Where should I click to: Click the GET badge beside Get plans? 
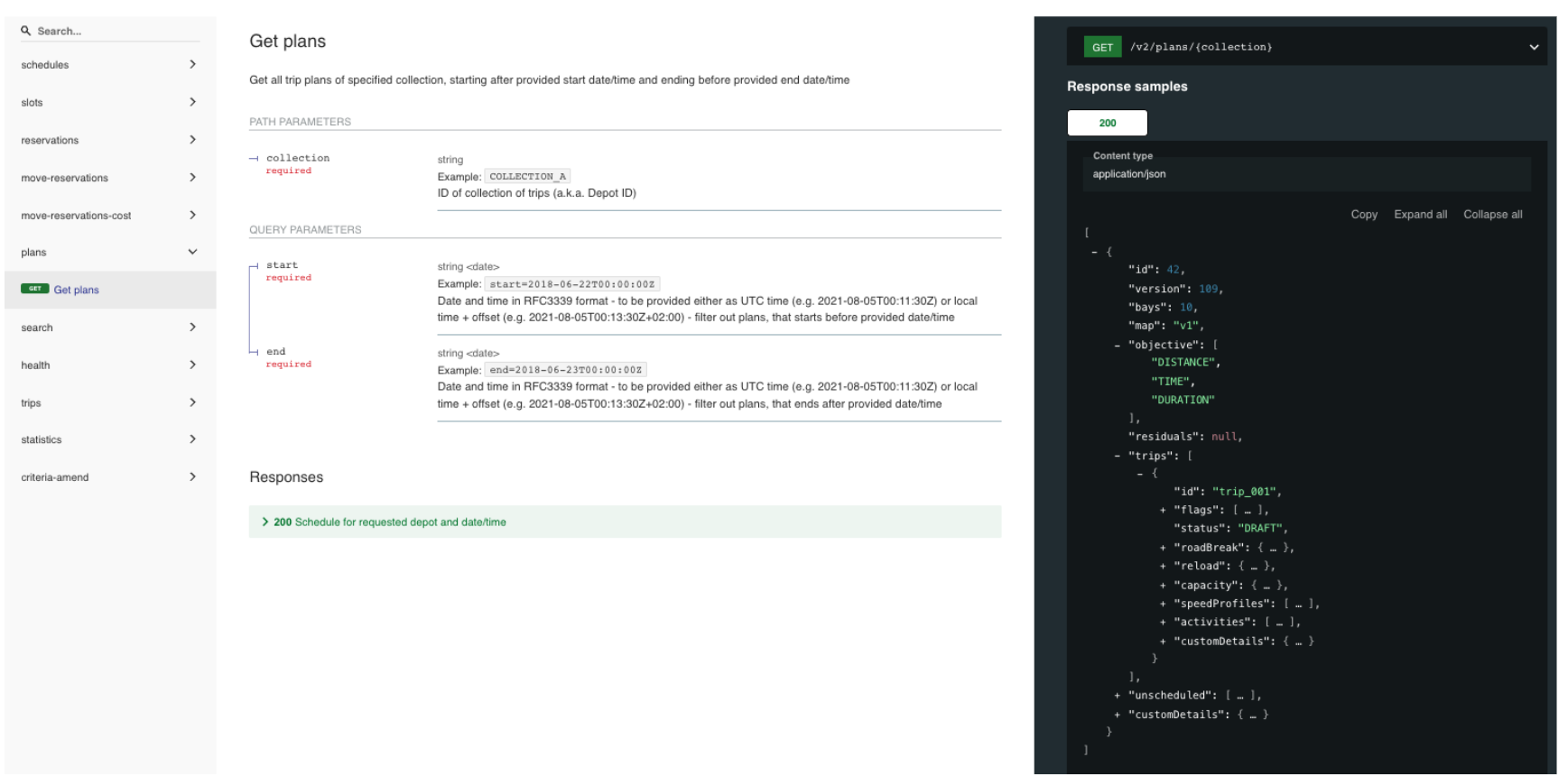[35, 289]
